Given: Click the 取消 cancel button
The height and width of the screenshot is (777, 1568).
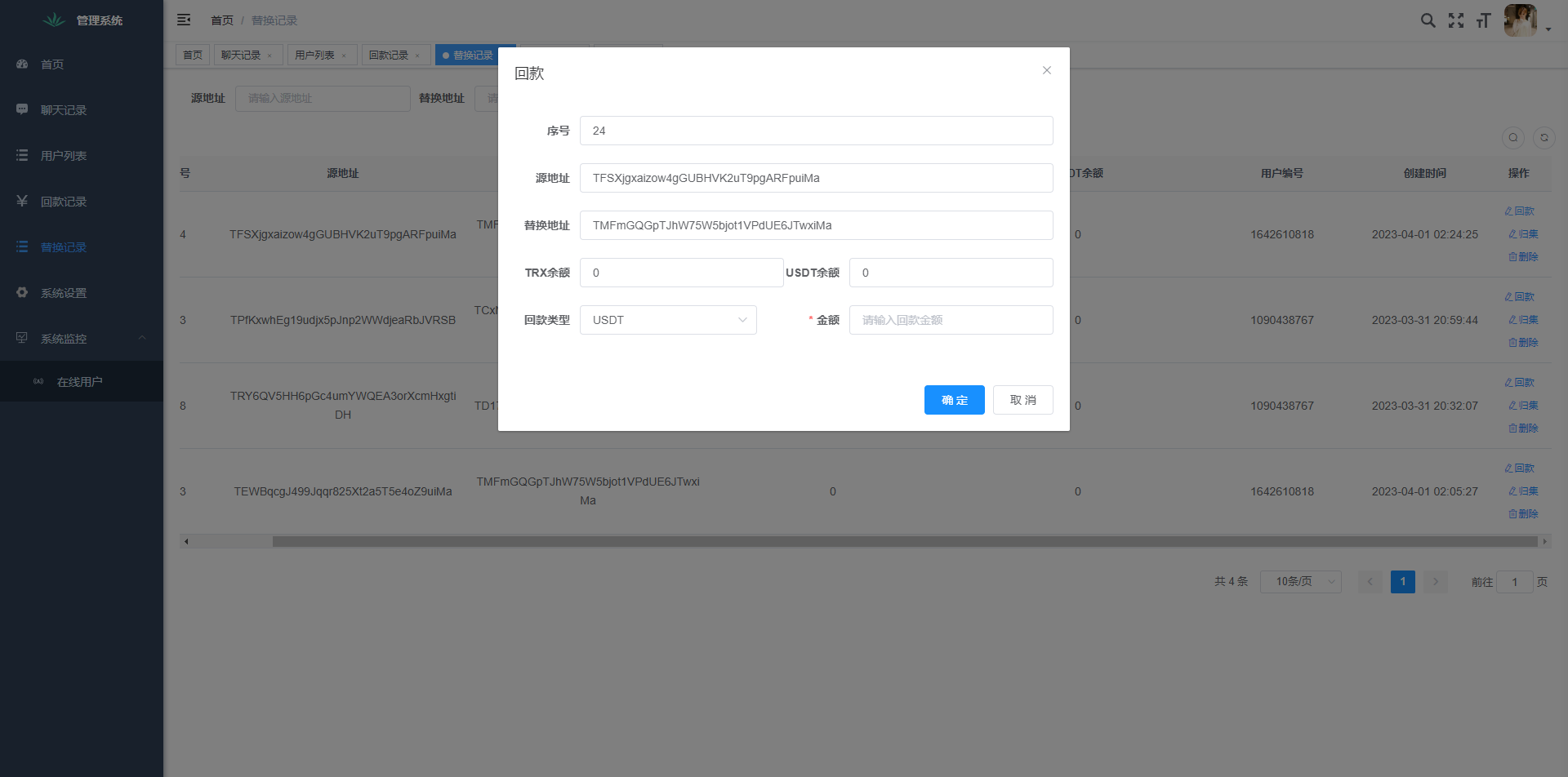Looking at the screenshot, I should click(1022, 400).
